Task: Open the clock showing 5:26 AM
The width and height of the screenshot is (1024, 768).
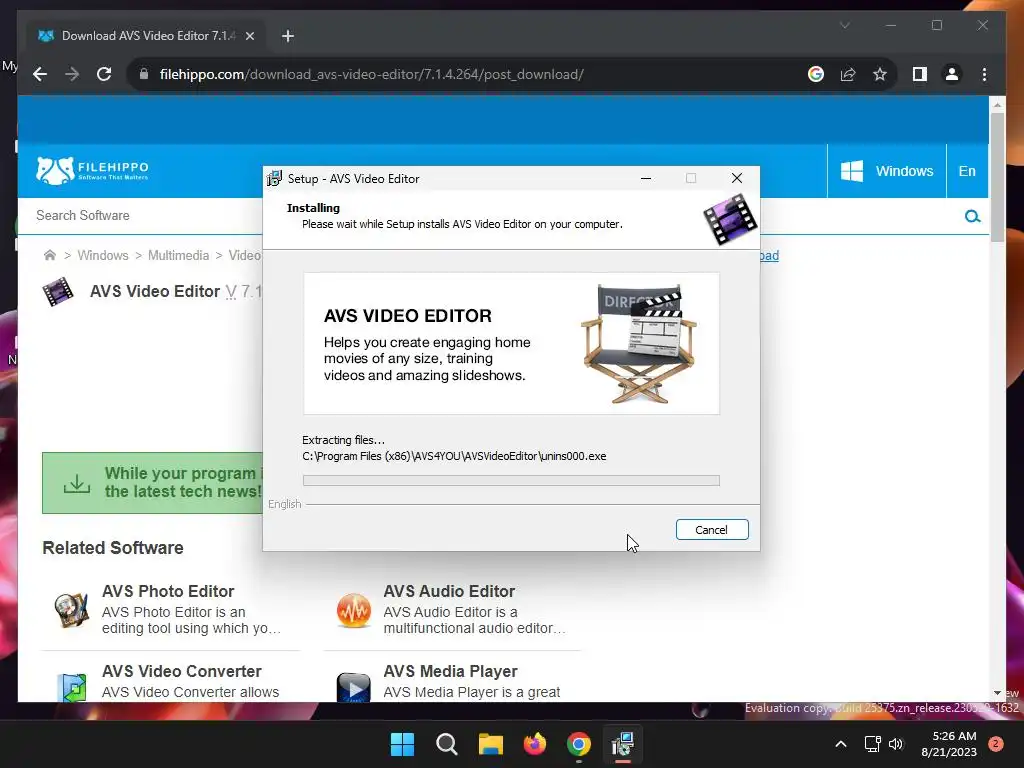Action: coord(949,744)
